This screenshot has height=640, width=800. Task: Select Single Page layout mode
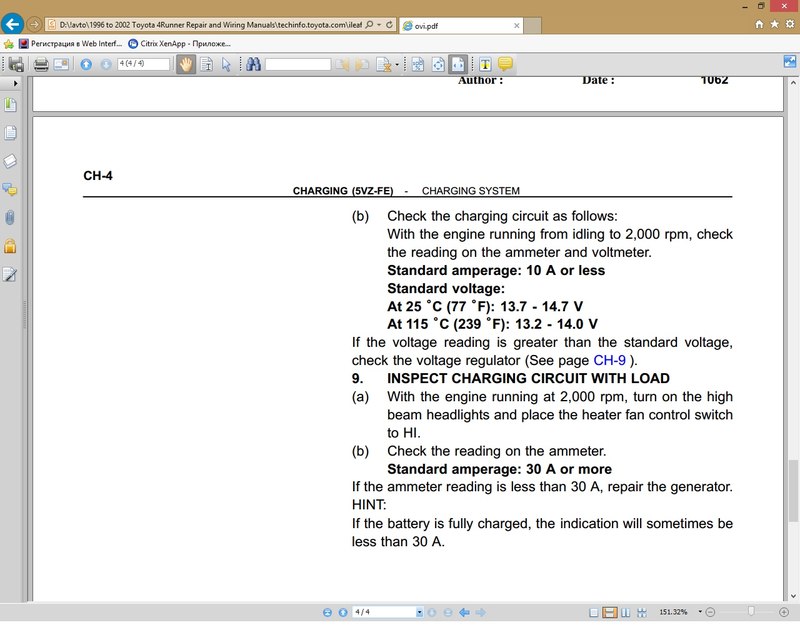593,612
